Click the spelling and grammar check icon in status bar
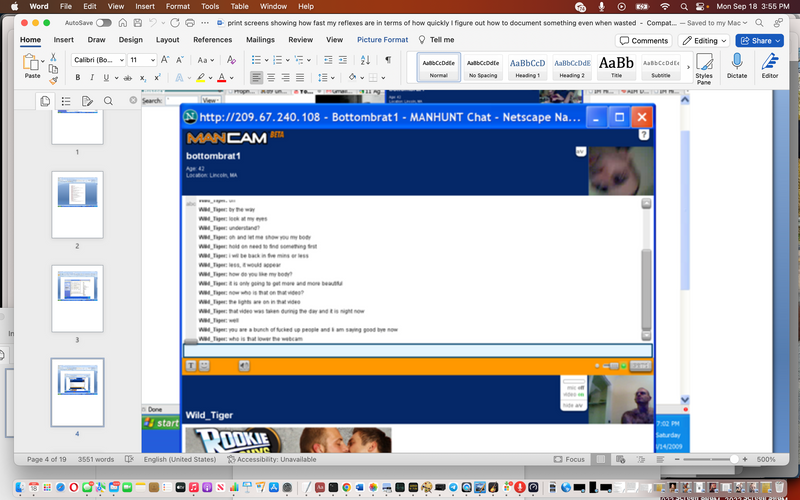Viewport: 800px width, 500px height. [x=129, y=459]
